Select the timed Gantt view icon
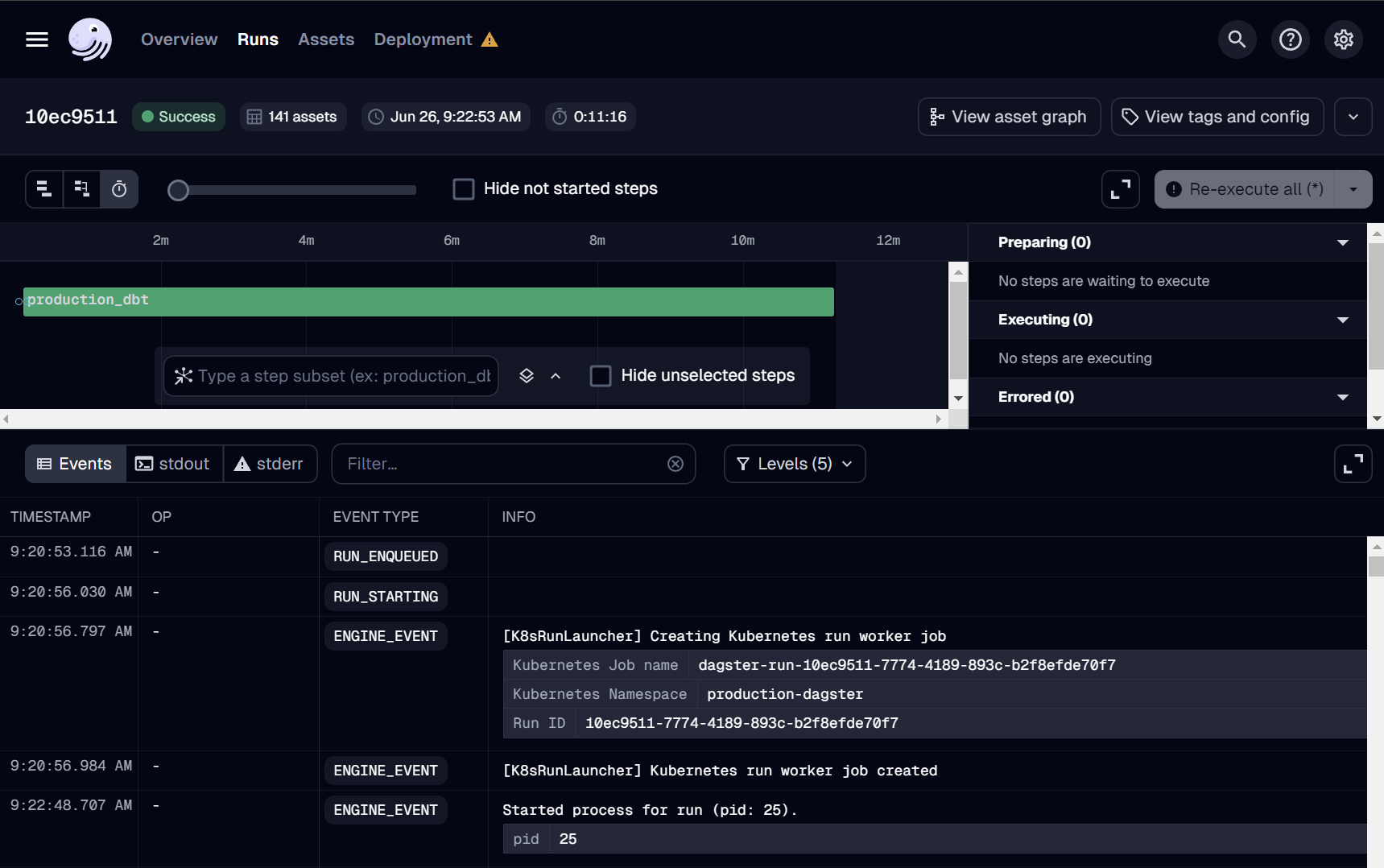 click(119, 189)
